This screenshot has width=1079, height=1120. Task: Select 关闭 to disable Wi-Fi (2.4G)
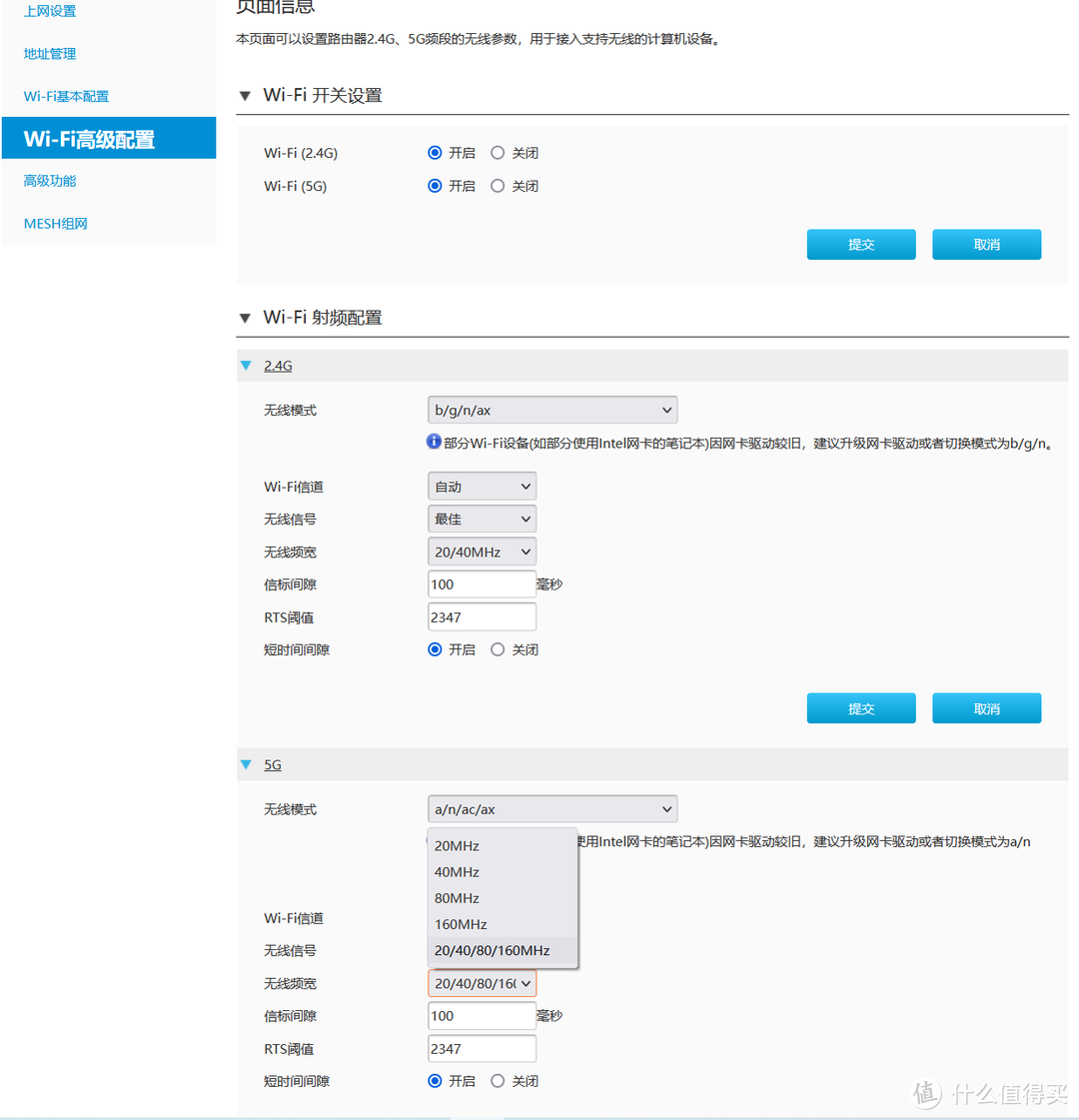[x=498, y=152]
